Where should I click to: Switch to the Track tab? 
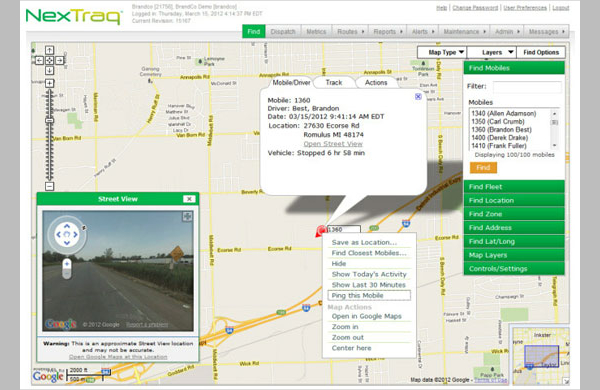(334, 83)
